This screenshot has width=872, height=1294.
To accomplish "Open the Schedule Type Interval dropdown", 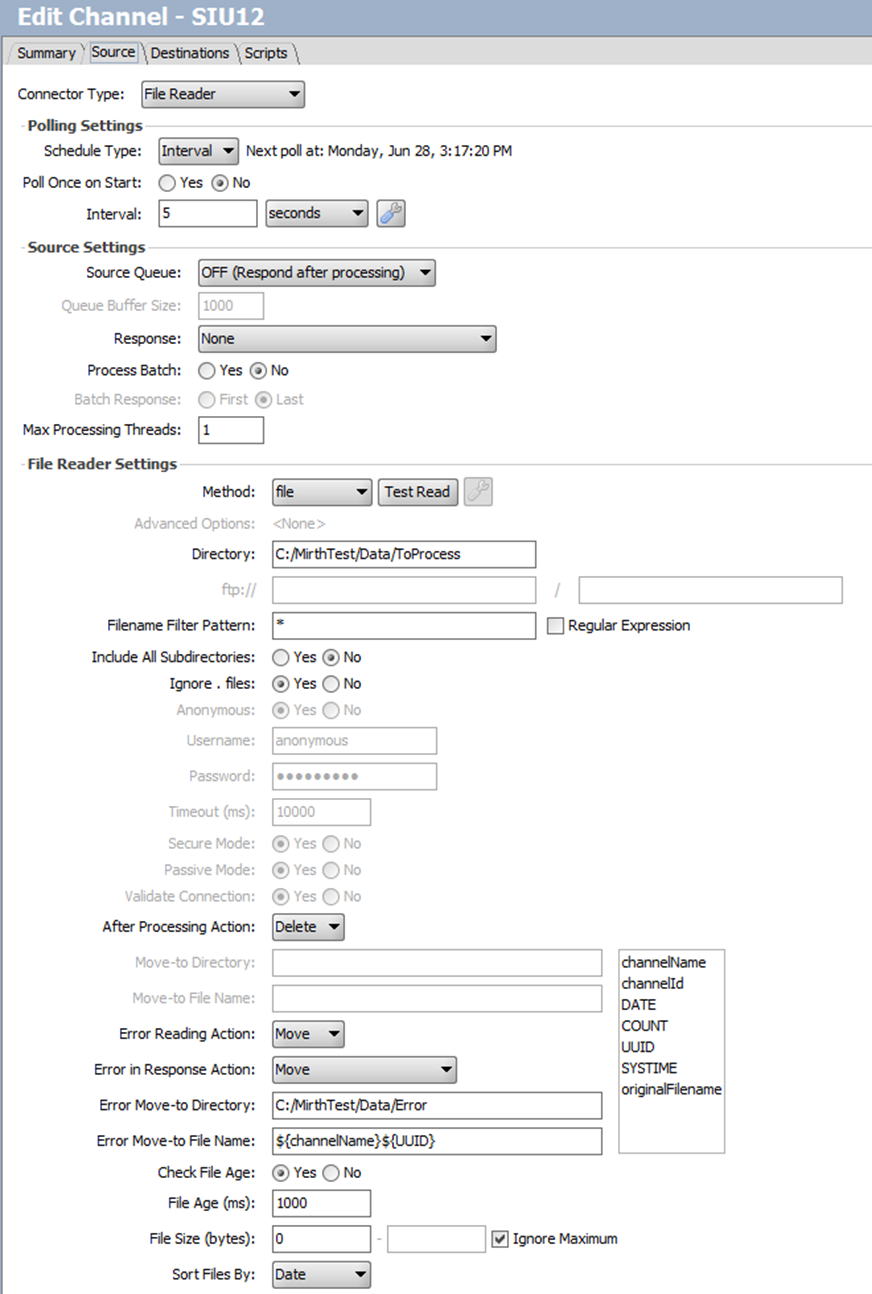I will pos(198,151).
